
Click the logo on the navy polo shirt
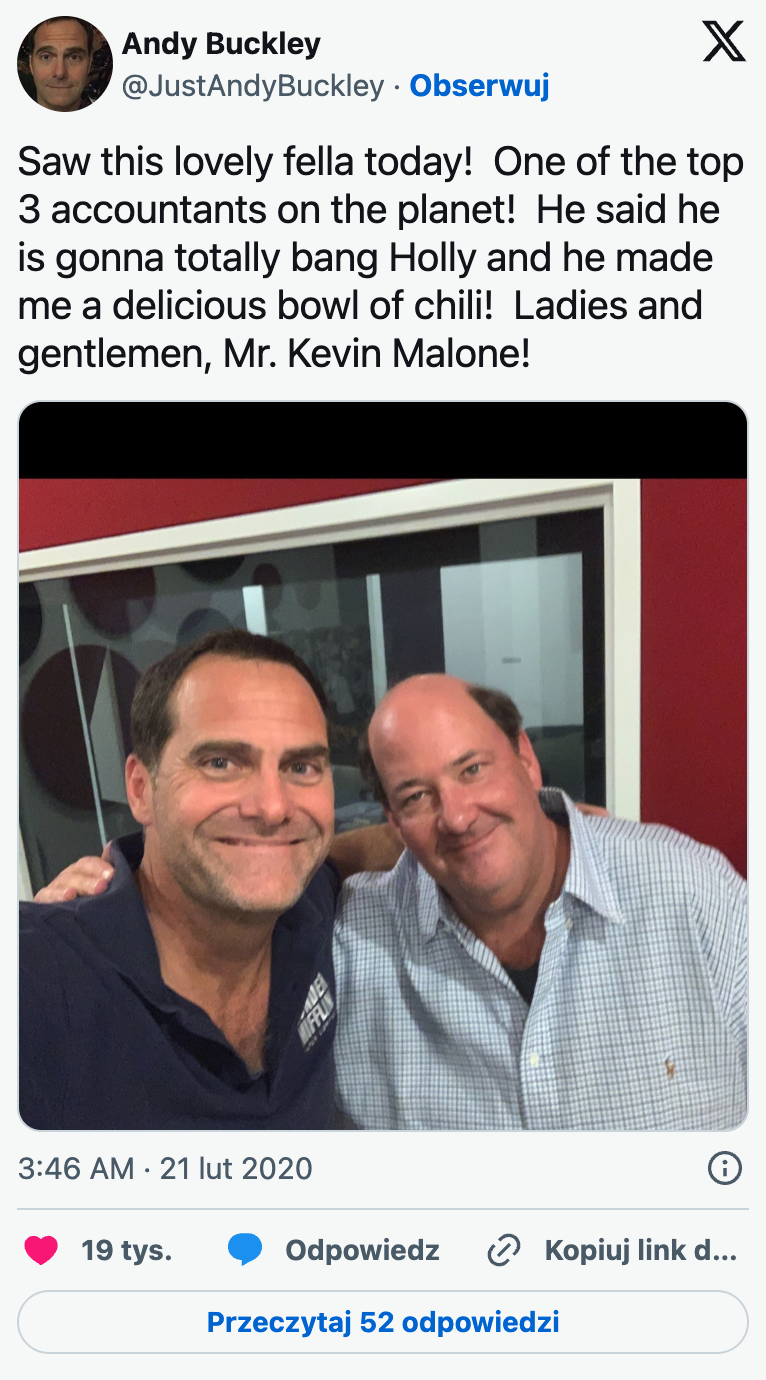[x=319, y=1008]
